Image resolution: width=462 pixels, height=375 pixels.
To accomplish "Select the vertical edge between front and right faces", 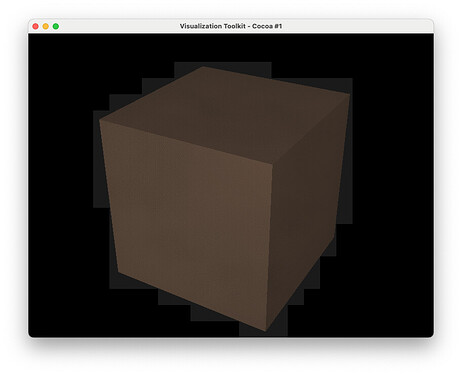I will tap(269, 247).
